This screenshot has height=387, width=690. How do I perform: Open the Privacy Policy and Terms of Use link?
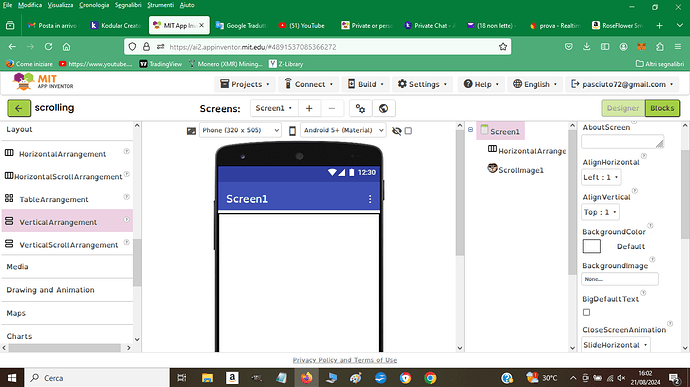pyautogui.click(x=345, y=360)
